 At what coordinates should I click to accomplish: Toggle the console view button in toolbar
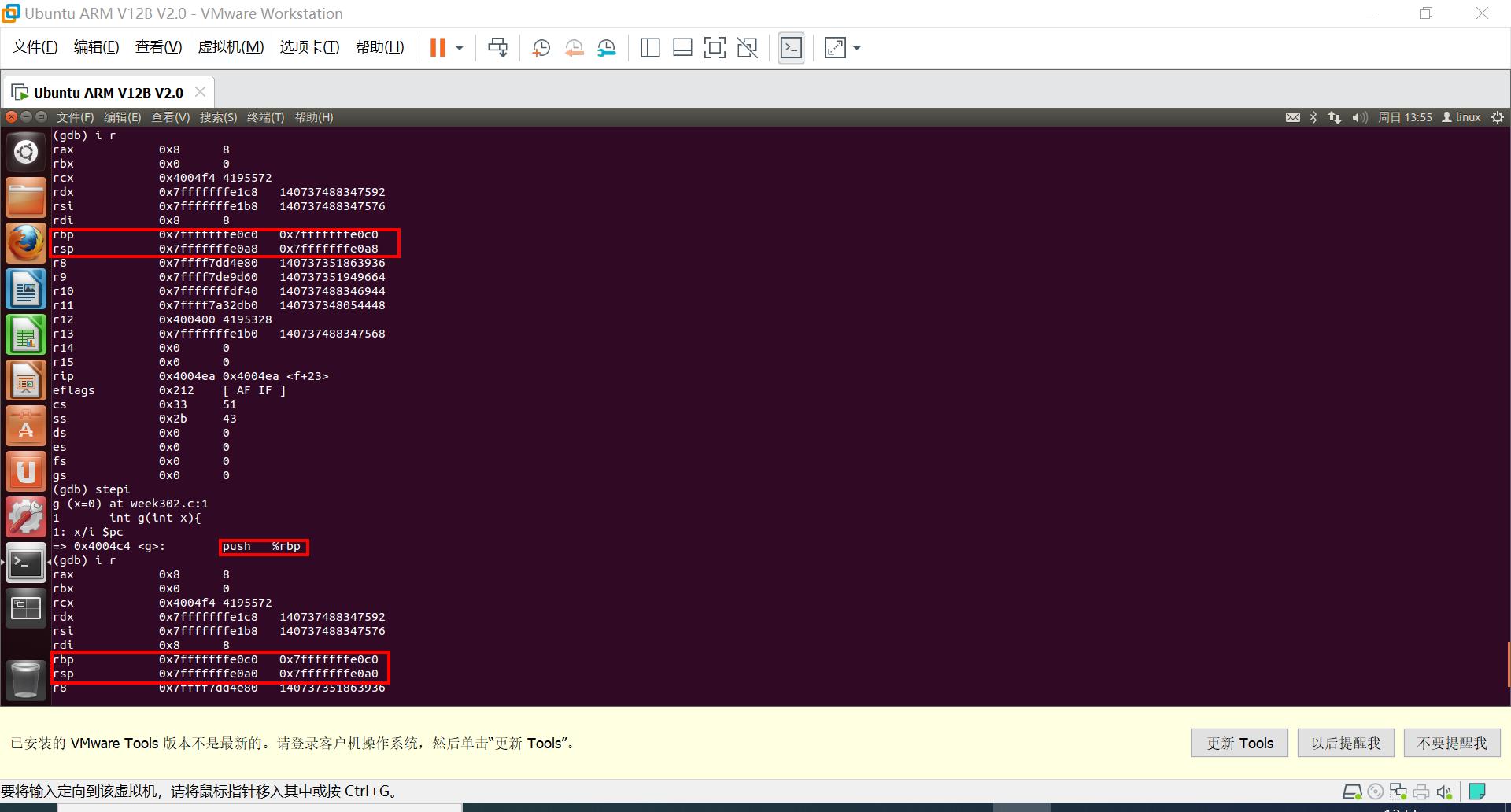(x=791, y=48)
